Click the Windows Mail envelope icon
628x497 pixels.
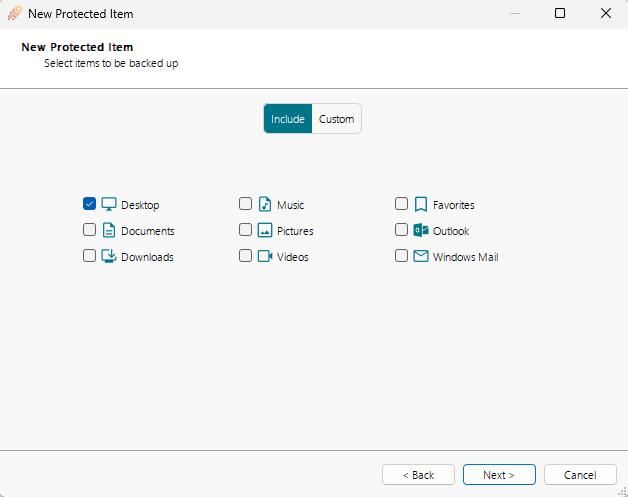[x=421, y=256]
